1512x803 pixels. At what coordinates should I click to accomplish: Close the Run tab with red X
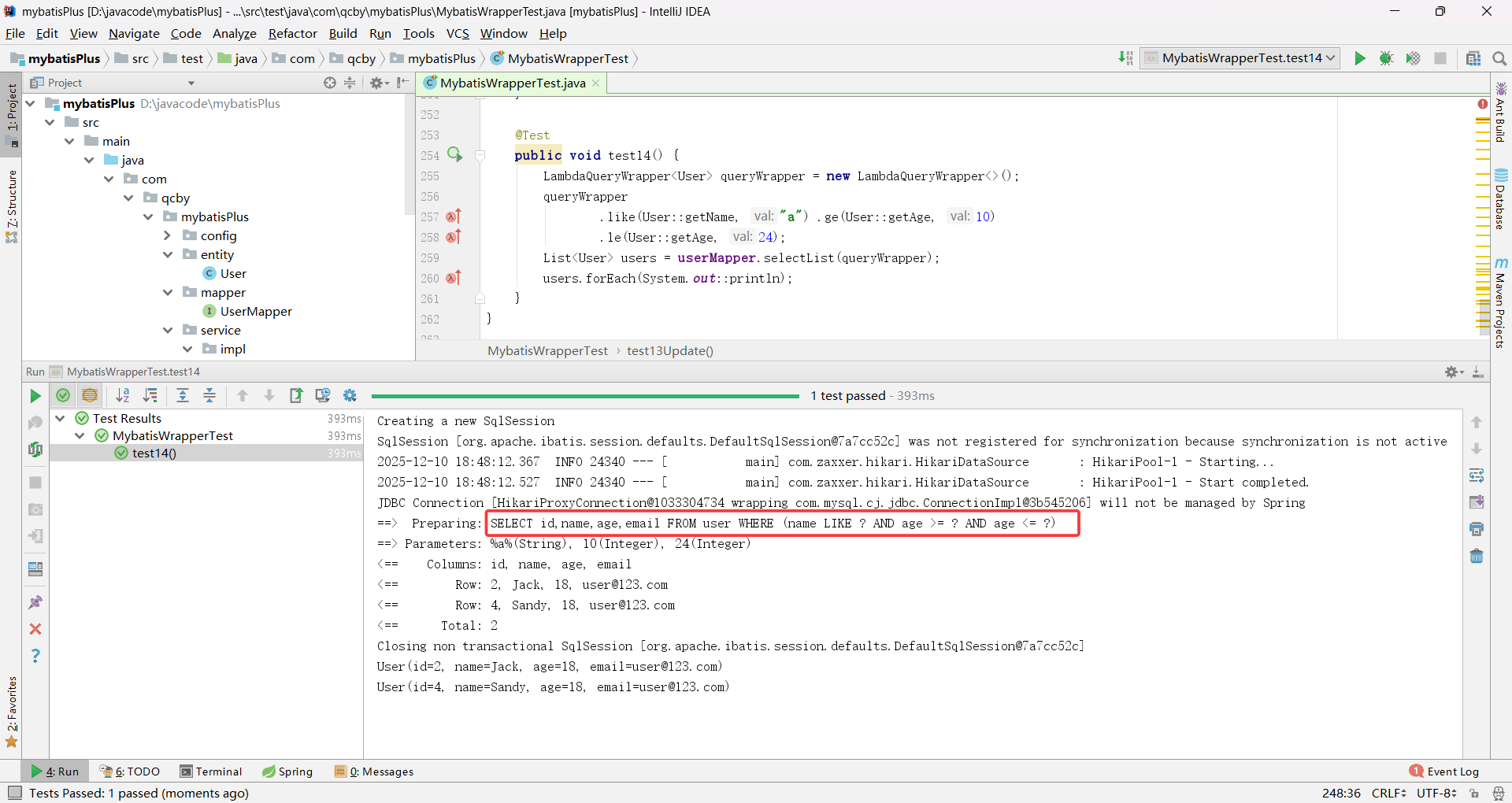pyautogui.click(x=35, y=629)
